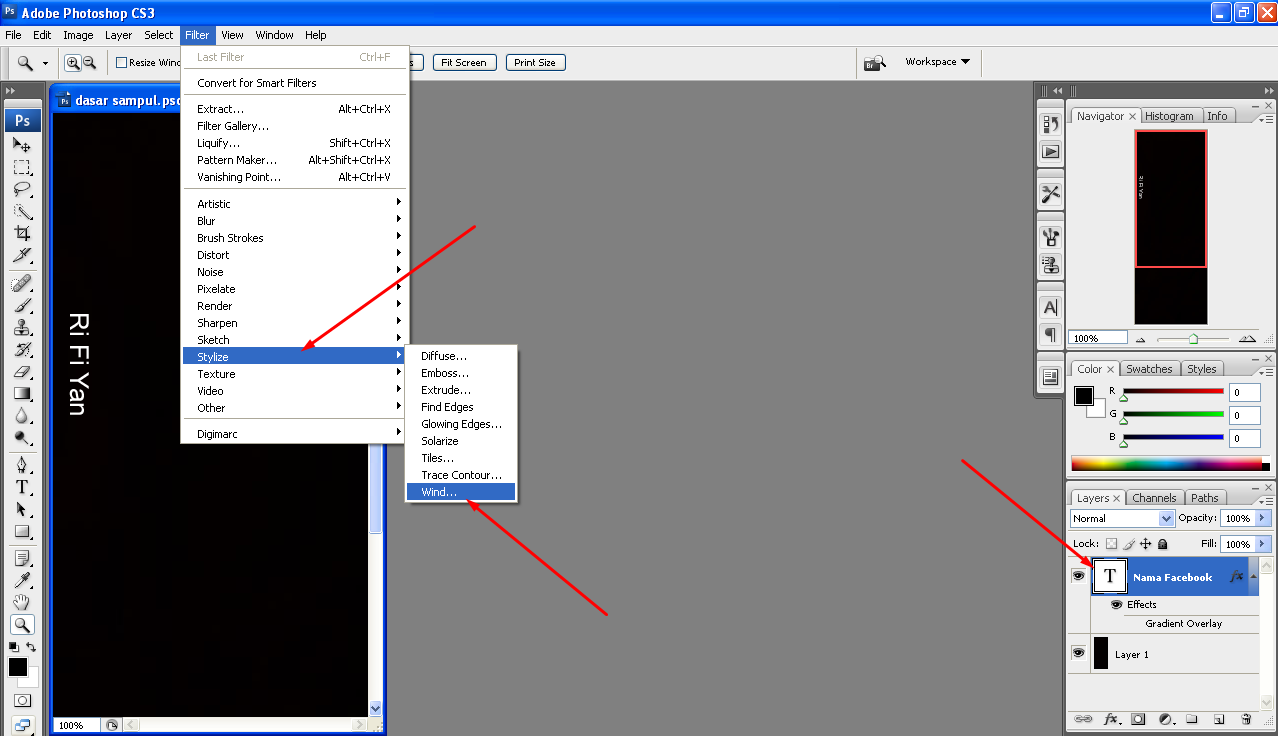Viewport: 1278px width, 736px height.
Task: Select the Gradient tool
Action: [x=22, y=394]
